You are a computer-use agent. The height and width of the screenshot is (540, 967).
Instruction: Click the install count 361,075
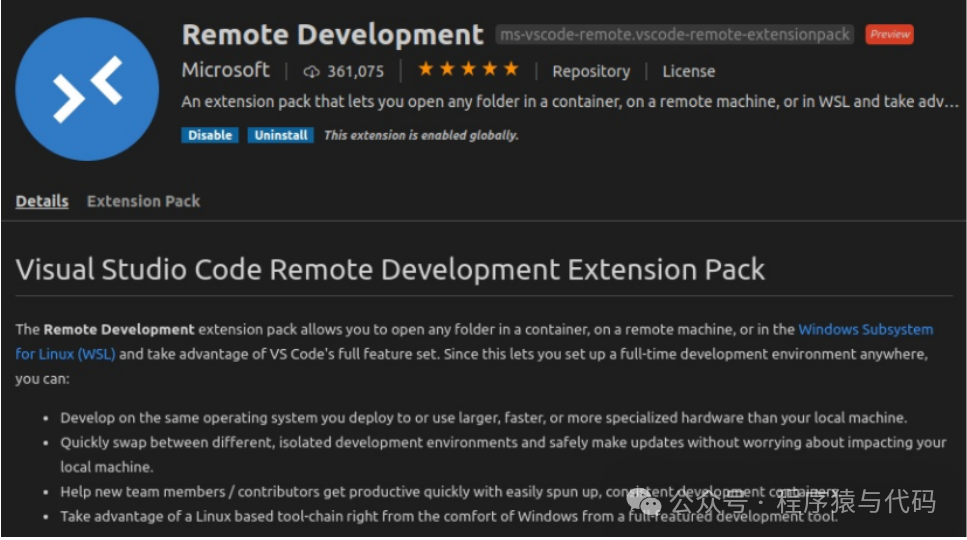pos(355,72)
